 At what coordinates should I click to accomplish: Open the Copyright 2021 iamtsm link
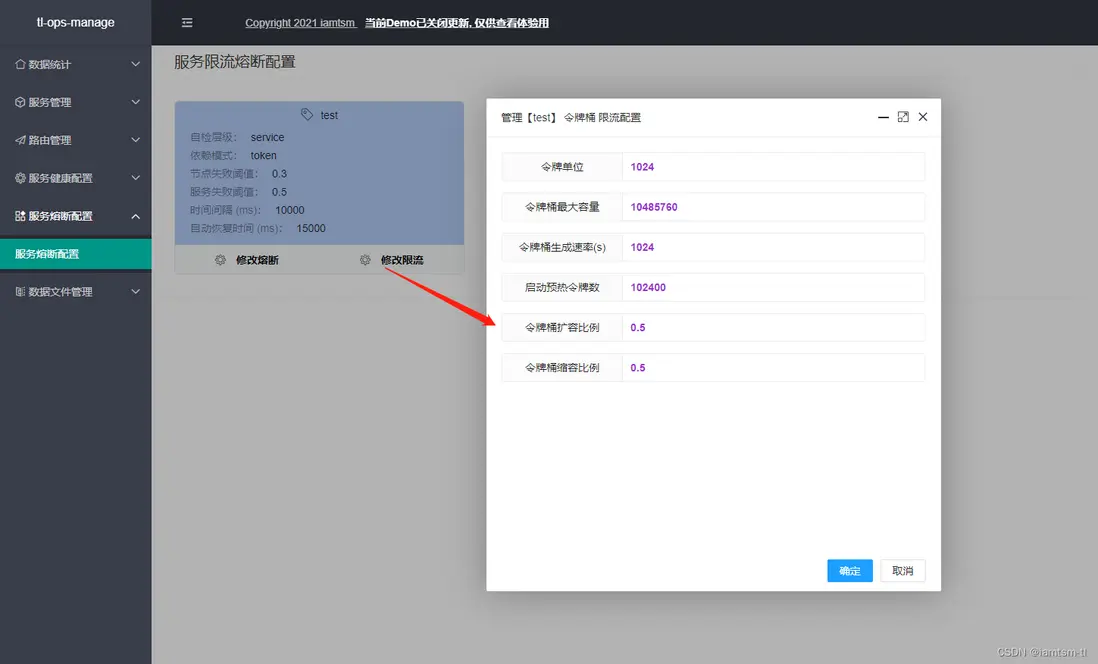300,22
